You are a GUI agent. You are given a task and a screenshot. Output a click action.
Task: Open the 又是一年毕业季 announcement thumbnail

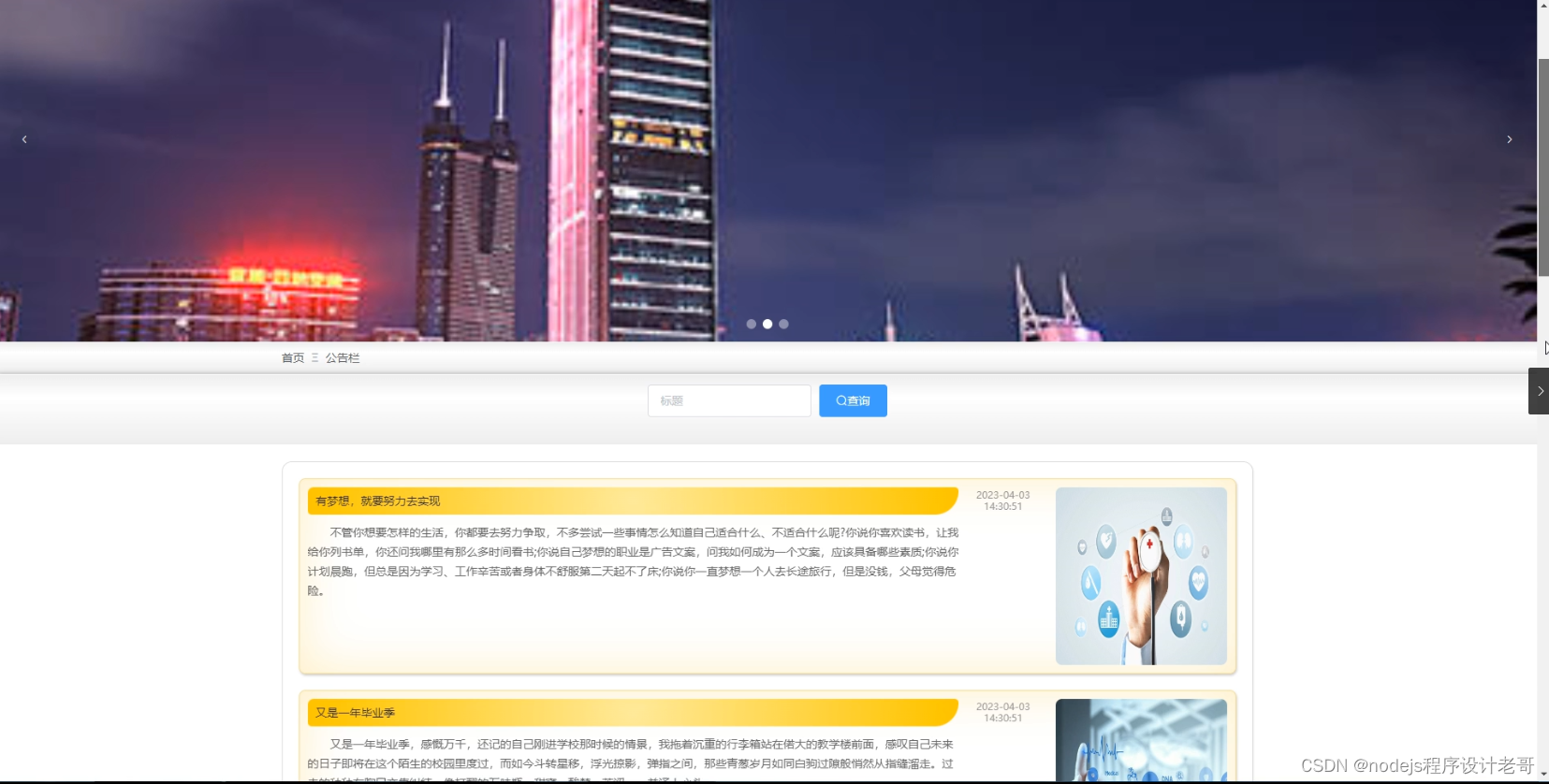point(1141,740)
